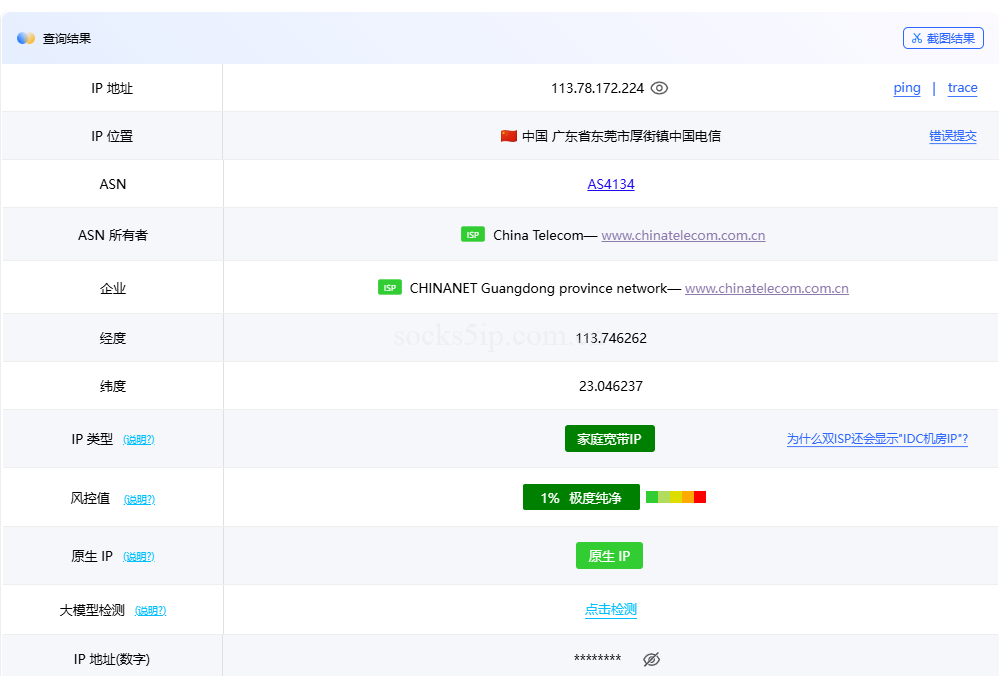This screenshot has height=676, width=1000.
Task: Click the risk level color bar
Action: (x=675, y=496)
